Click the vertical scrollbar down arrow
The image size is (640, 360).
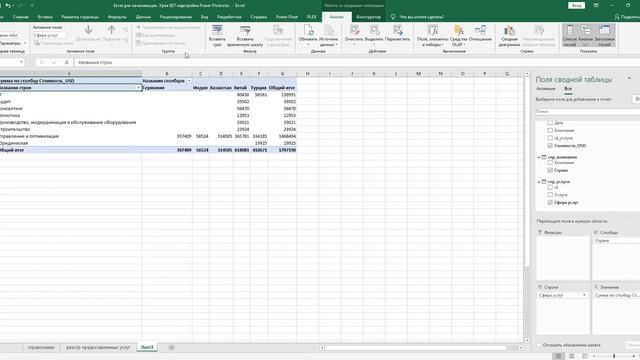pos(527,340)
